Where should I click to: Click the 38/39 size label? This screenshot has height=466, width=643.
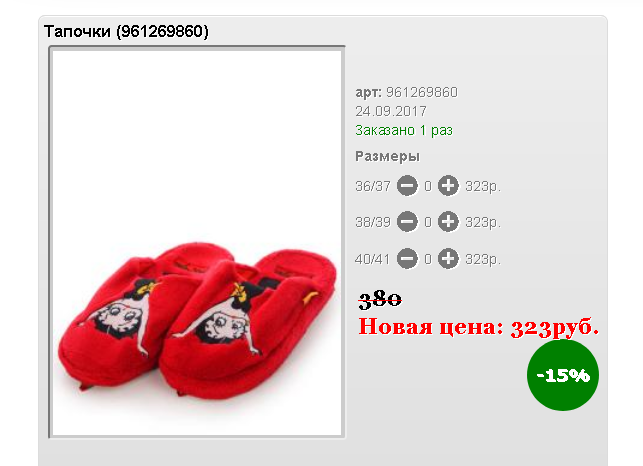[373, 222]
